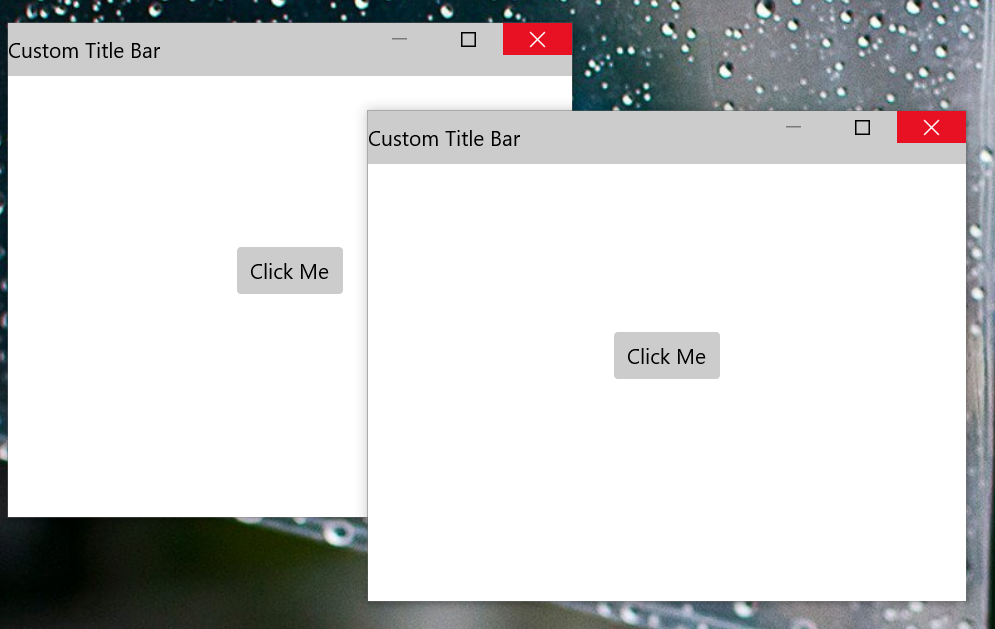Maximize the back window with the square icon
995x629 pixels.
click(x=468, y=39)
